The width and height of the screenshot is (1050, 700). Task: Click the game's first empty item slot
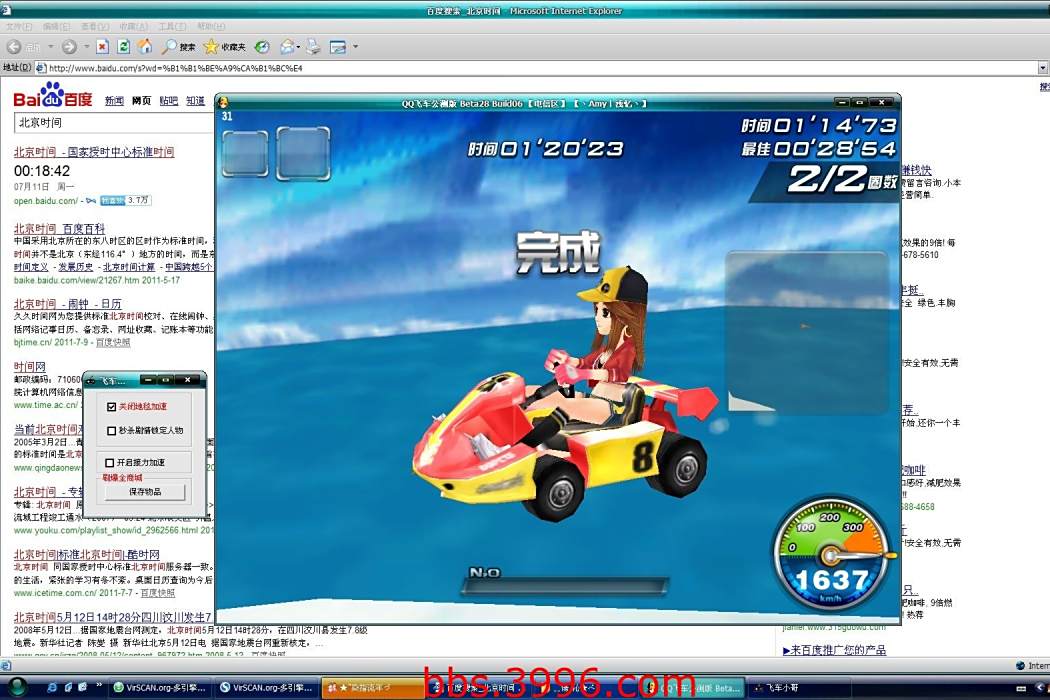click(x=245, y=153)
